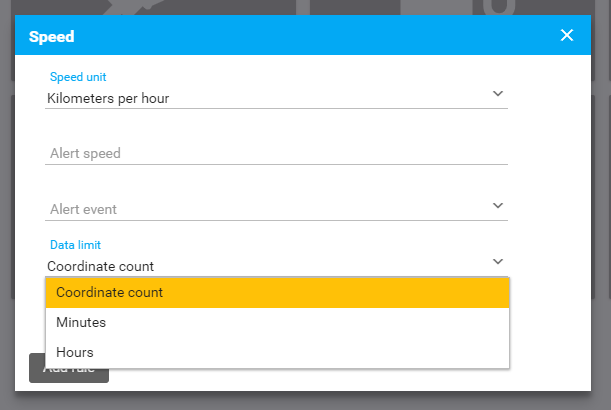Image resolution: width=611 pixels, height=410 pixels.
Task: Click the selected Data limit field value
Action: [101, 266]
